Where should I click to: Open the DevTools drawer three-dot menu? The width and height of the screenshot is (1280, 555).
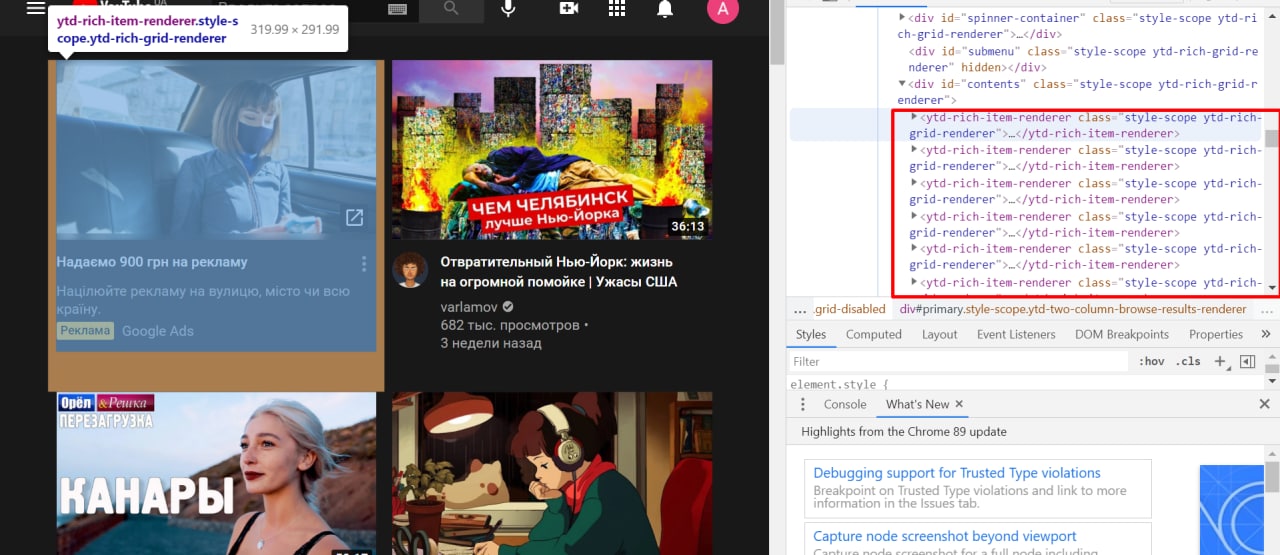(802, 404)
